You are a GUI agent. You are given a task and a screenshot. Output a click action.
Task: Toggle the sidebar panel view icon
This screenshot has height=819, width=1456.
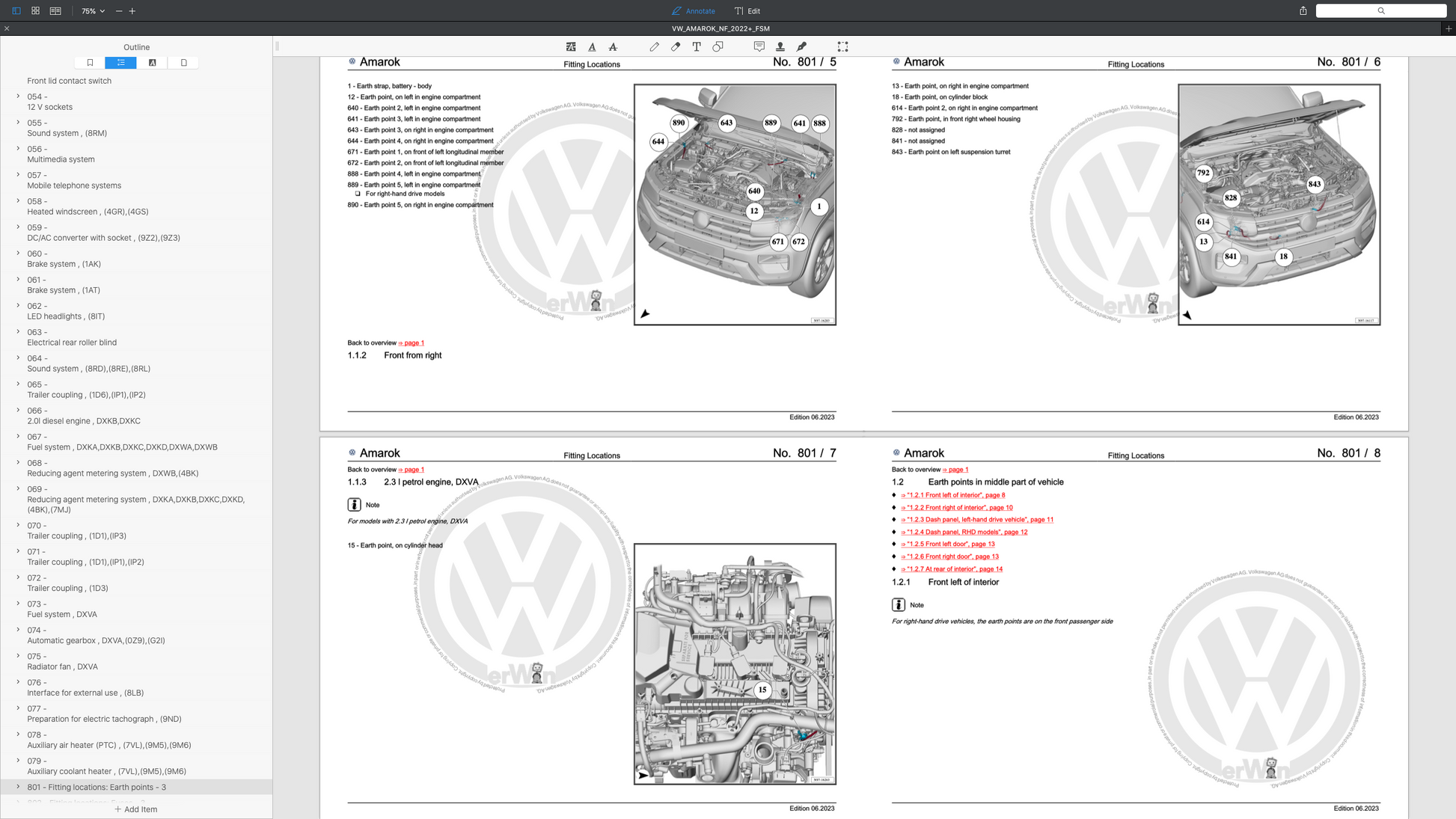pos(16,11)
